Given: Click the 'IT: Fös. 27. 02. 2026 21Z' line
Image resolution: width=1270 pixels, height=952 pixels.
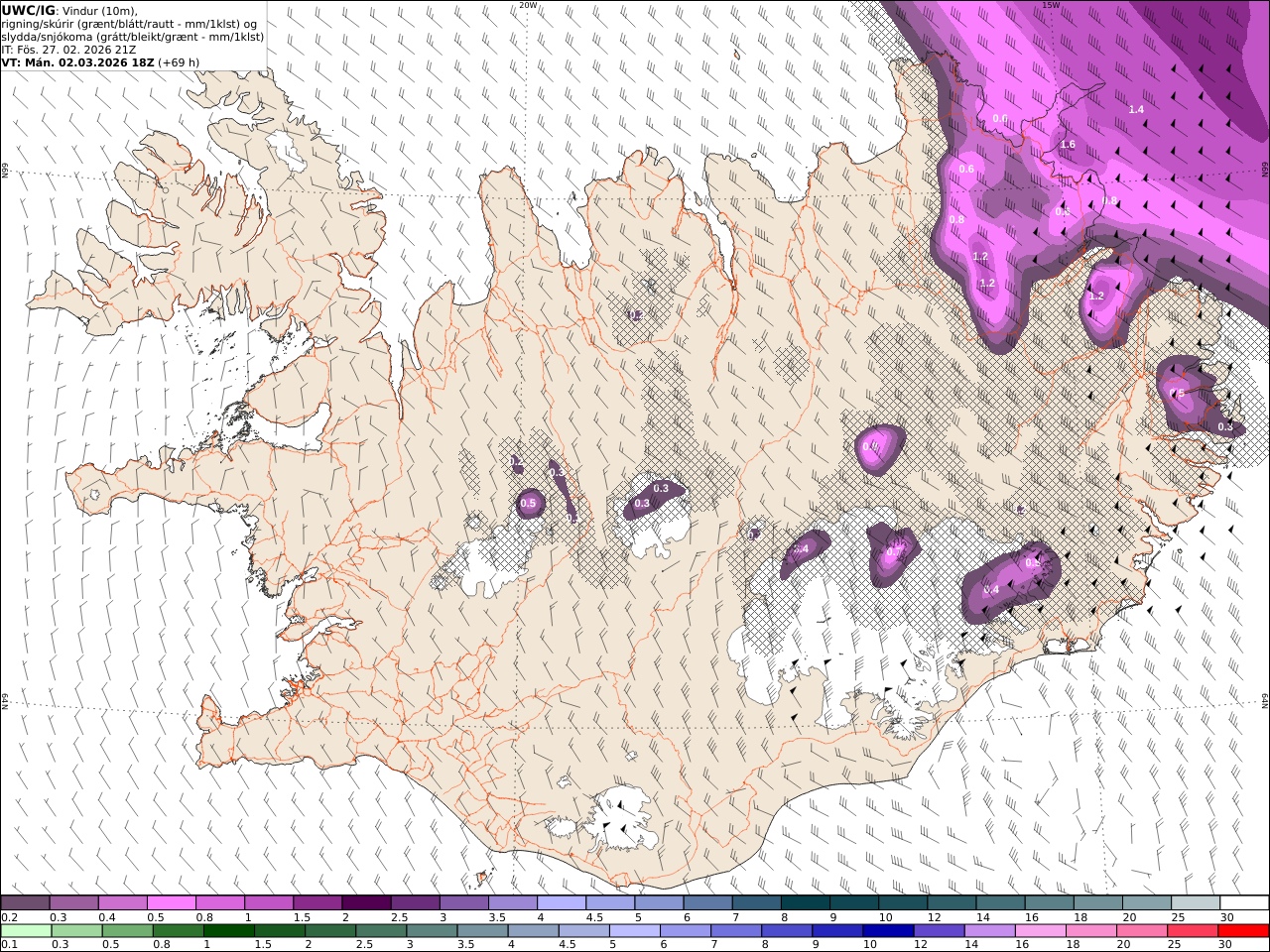Looking at the screenshot, I should 68,49.
